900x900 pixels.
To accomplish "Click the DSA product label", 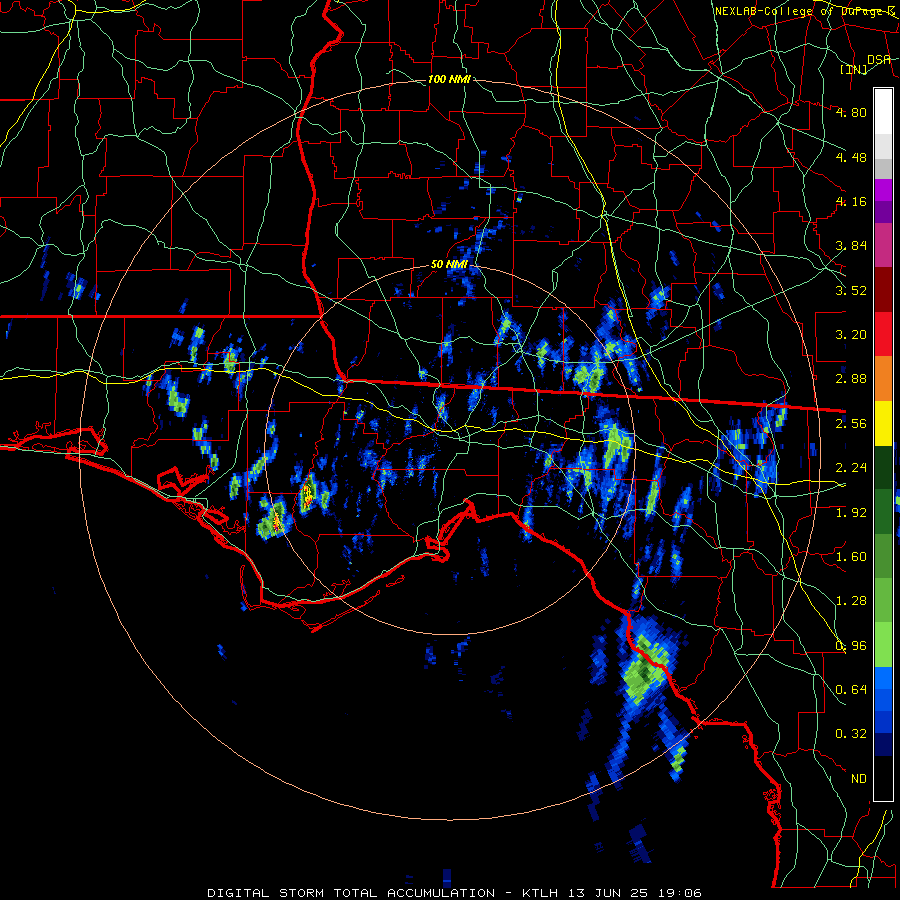I will (x=879, y=59).
